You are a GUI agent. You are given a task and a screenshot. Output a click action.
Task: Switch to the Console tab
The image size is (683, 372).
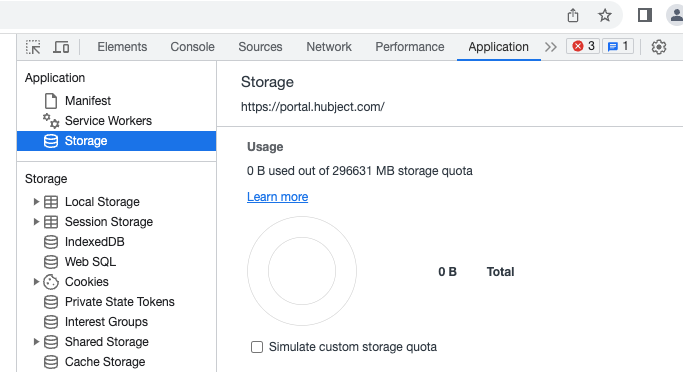click(x=192, y=47)
